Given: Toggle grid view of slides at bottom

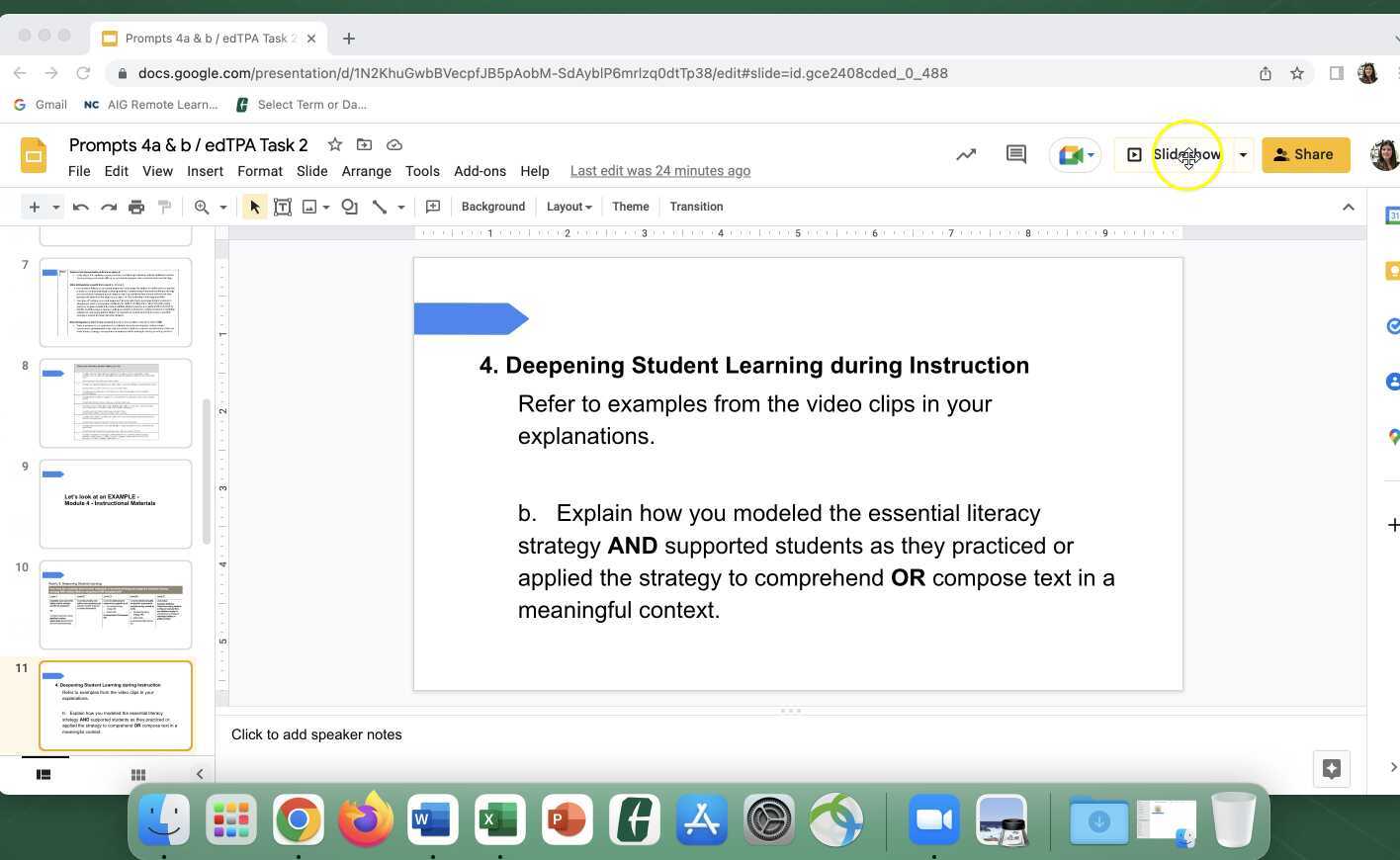Looking at the screenshot, I should pyautogui.click(x=137, y=774).
